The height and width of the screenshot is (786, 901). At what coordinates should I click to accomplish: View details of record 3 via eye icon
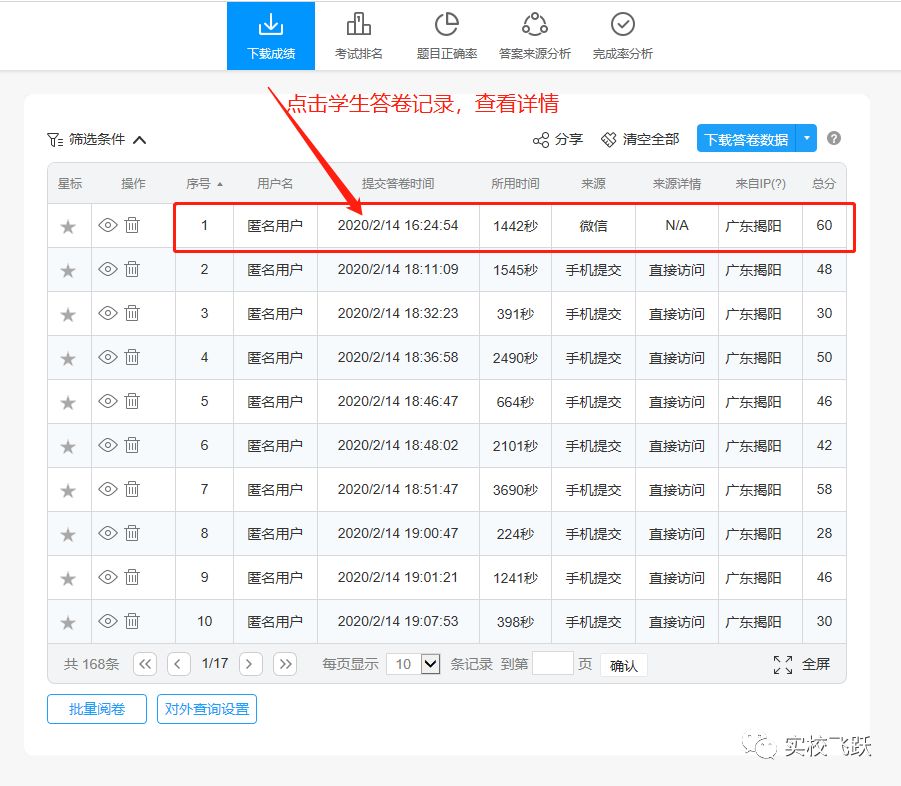click(x=109, y=313)
